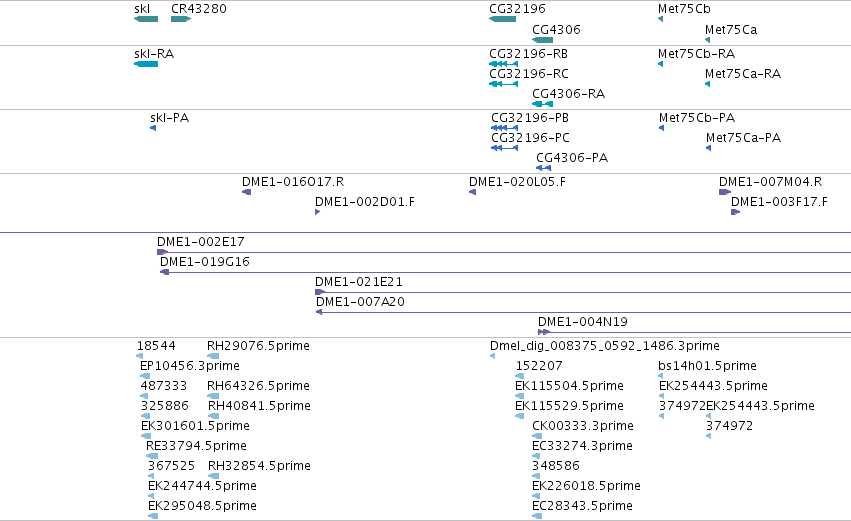Click the DME1-016O17.R marker glyph
The height and width of the screenshot is (521, 851).
coord(246,192)
